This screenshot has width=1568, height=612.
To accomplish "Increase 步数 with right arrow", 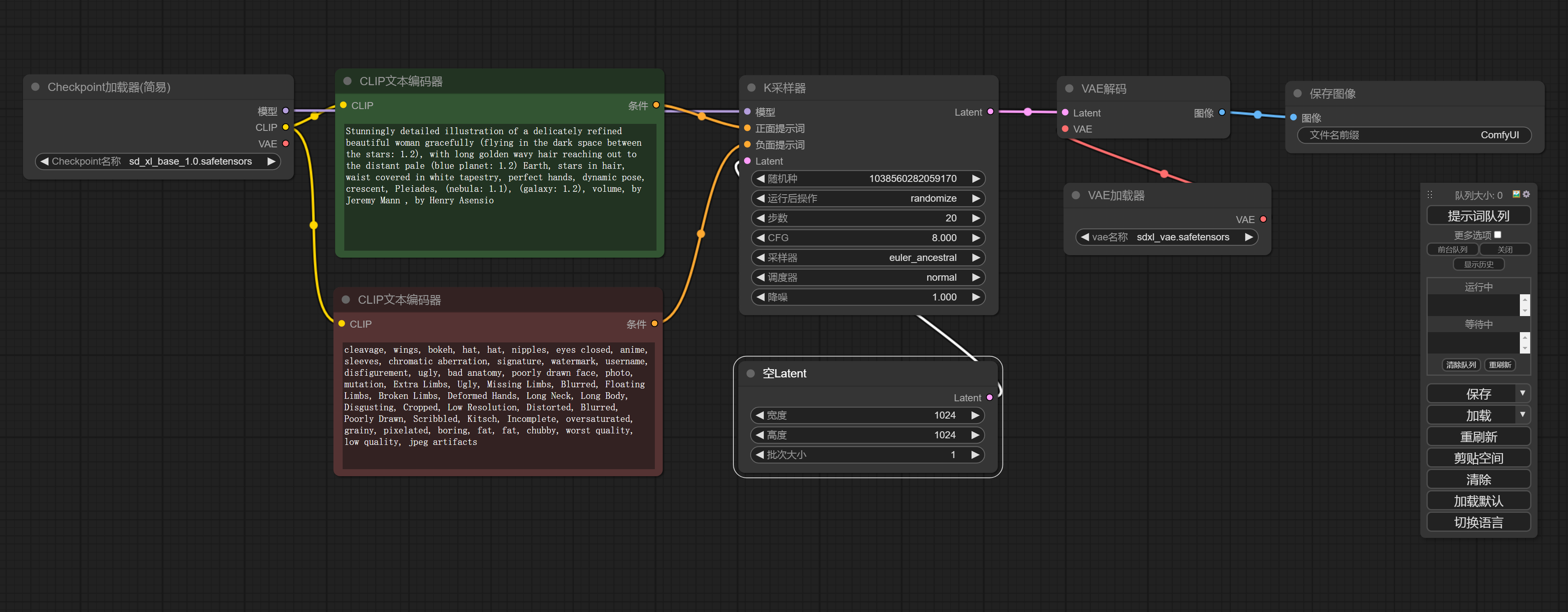I will 976,218.
